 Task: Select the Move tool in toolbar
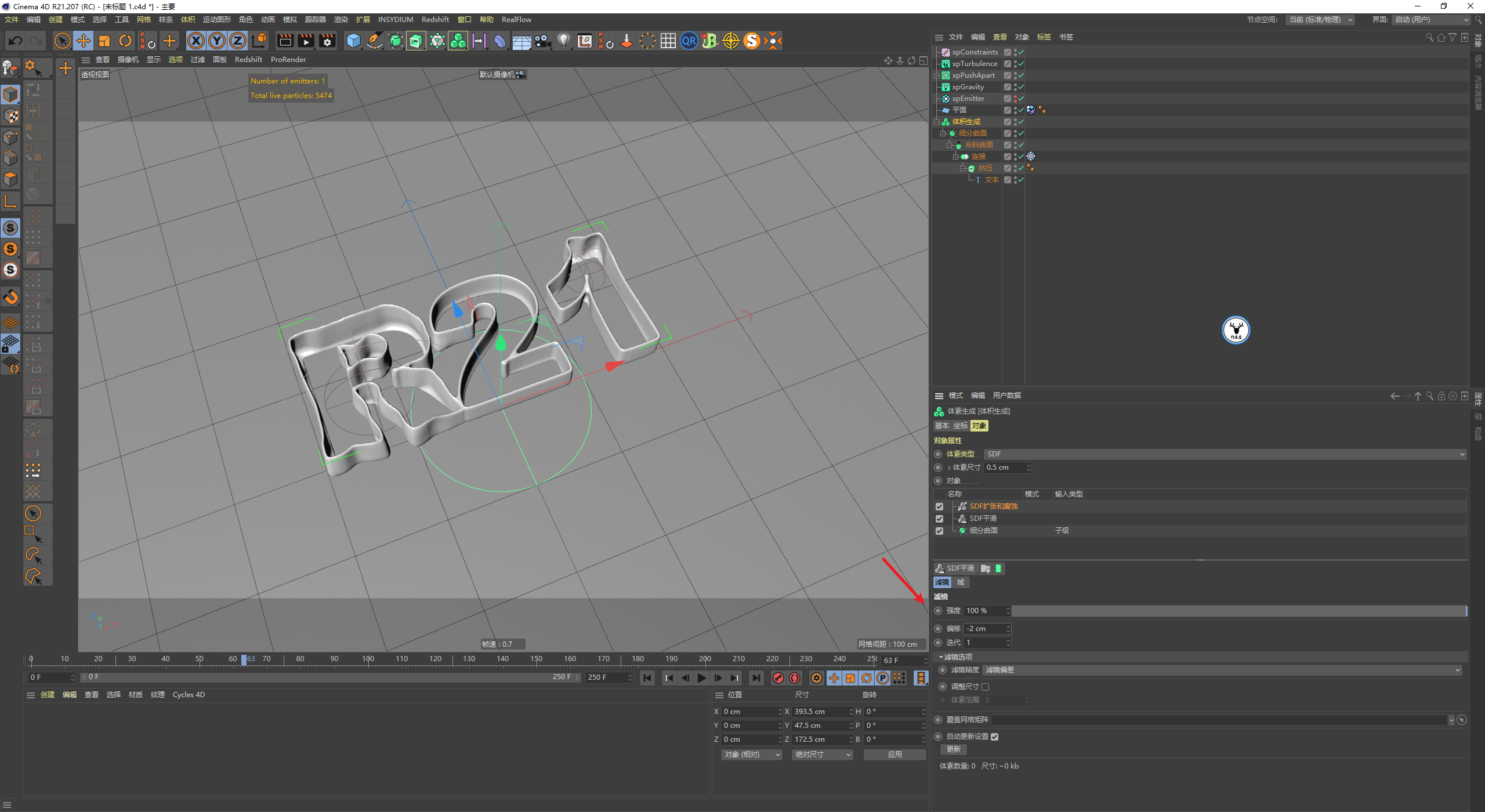[84, 41]
